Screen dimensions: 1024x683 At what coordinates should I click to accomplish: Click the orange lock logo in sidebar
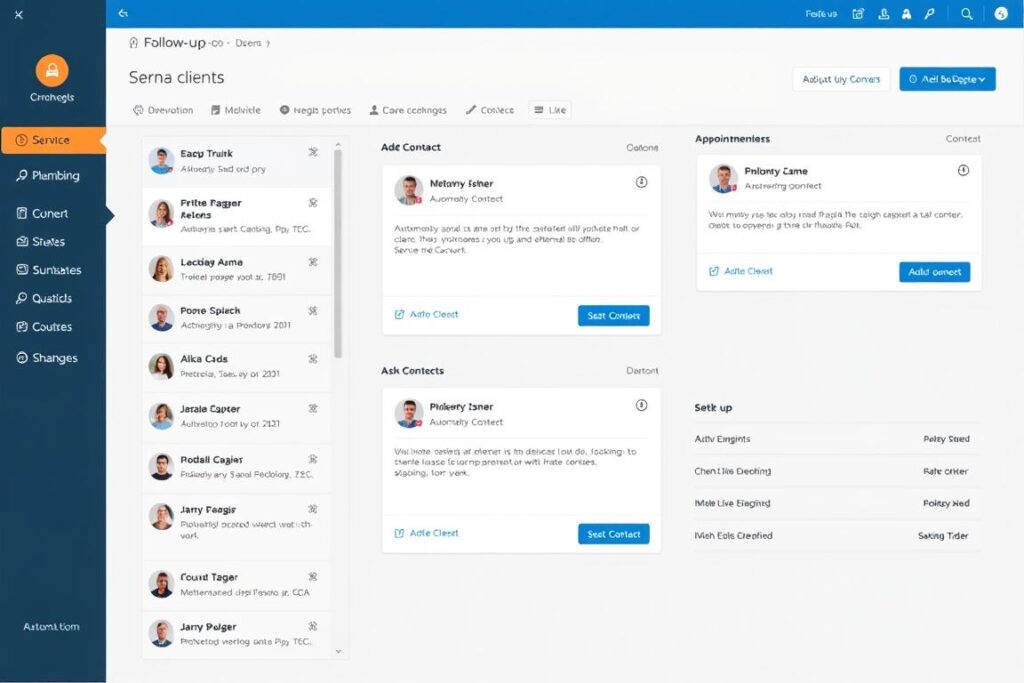coord(52,70)
